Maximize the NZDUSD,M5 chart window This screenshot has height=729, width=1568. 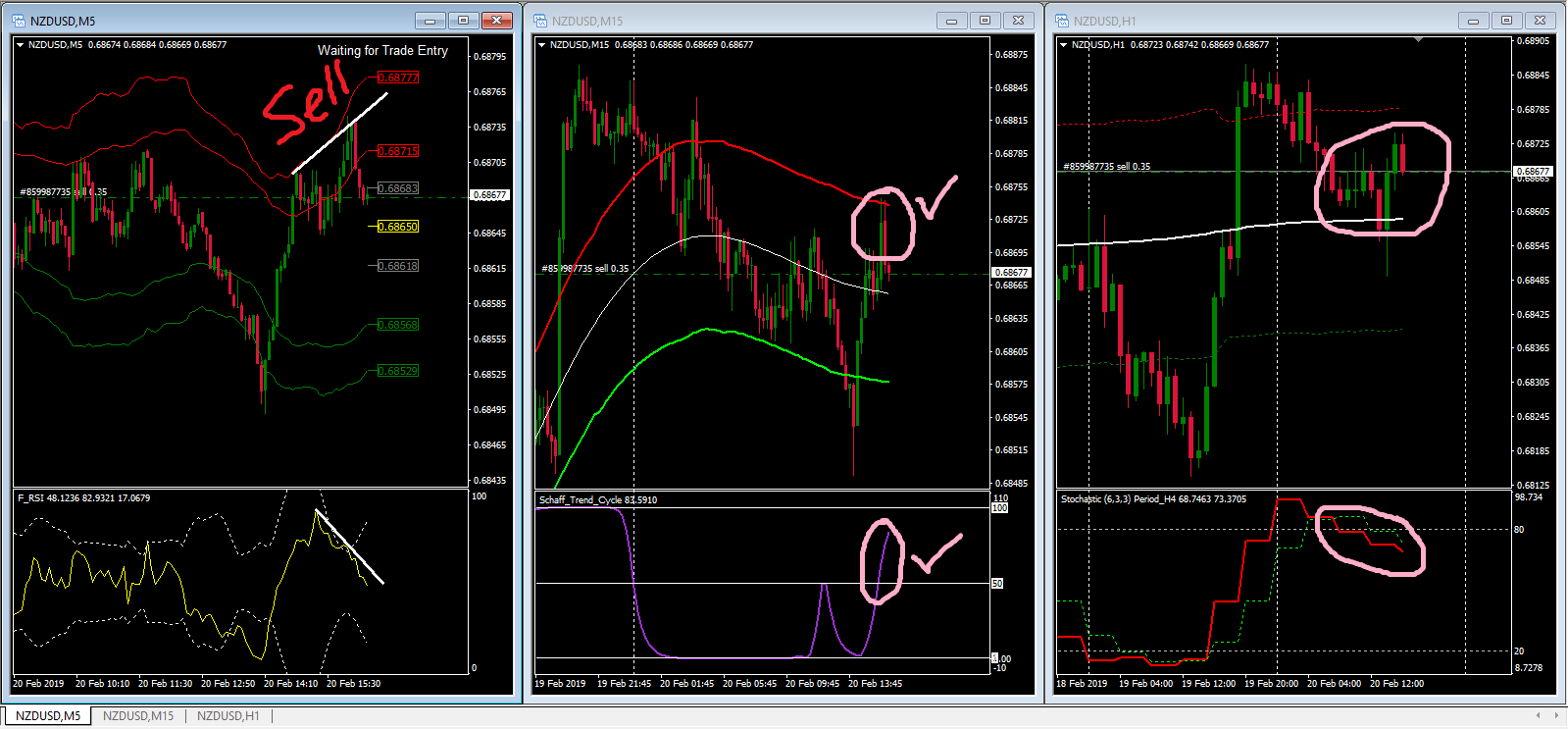tap(463, 21)
